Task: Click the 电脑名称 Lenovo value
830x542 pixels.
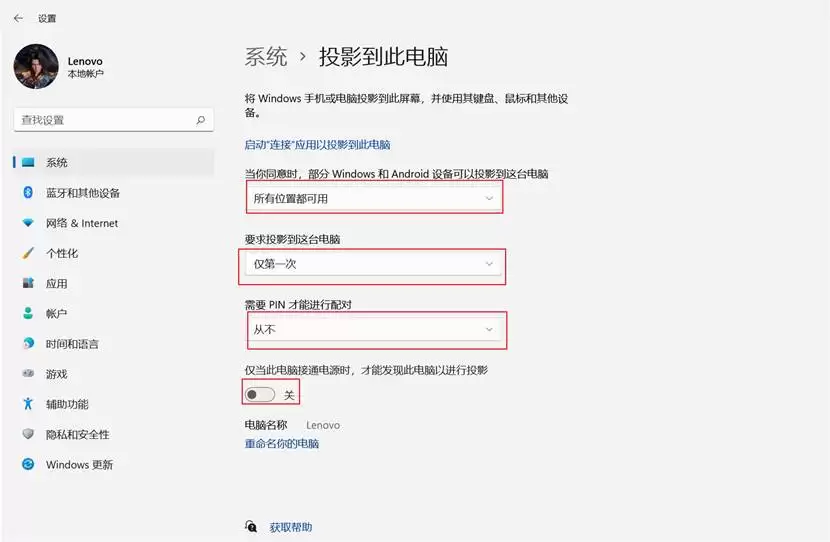Action: click(x=323, y=425)
